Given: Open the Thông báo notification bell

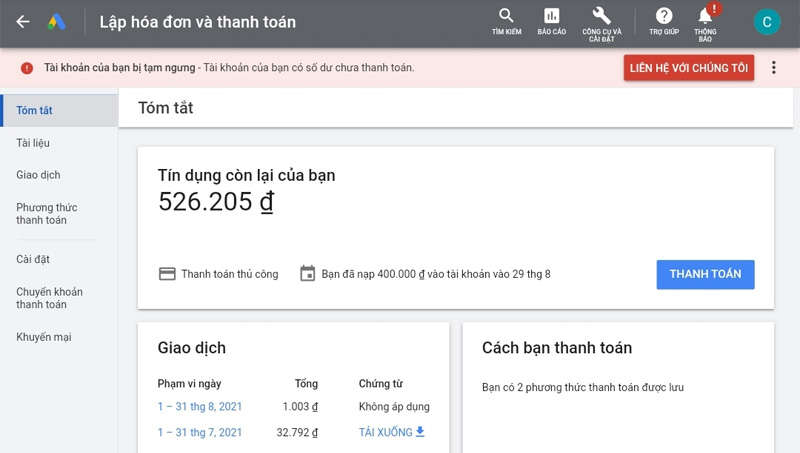Looking at the screenshot, I should [706, 17].
